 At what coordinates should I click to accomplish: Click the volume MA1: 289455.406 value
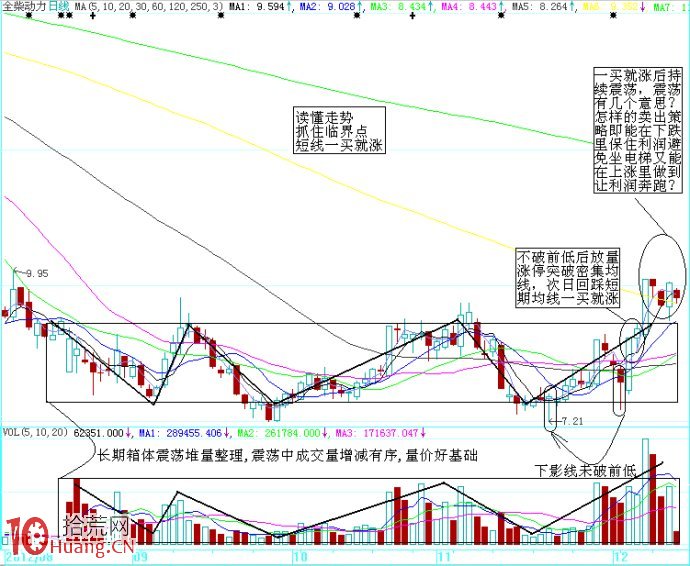[x=180, y=433]
